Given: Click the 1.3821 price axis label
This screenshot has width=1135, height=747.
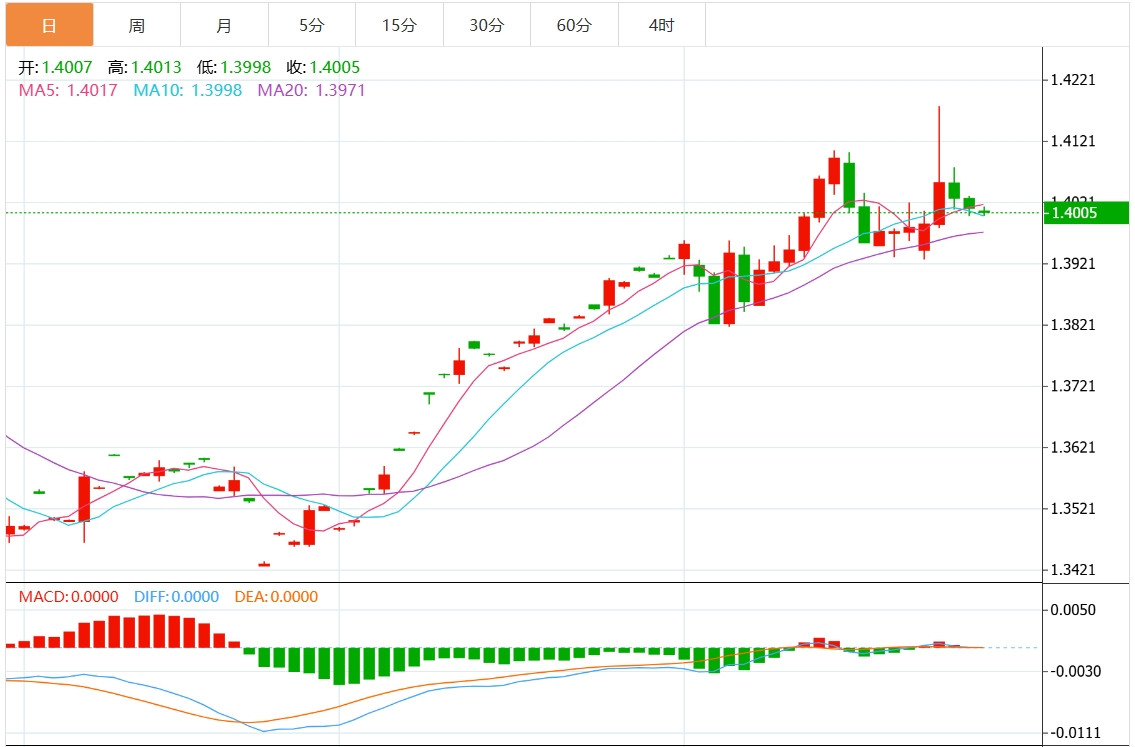Looking at the screenshot, I should [x=1073, y=325].
